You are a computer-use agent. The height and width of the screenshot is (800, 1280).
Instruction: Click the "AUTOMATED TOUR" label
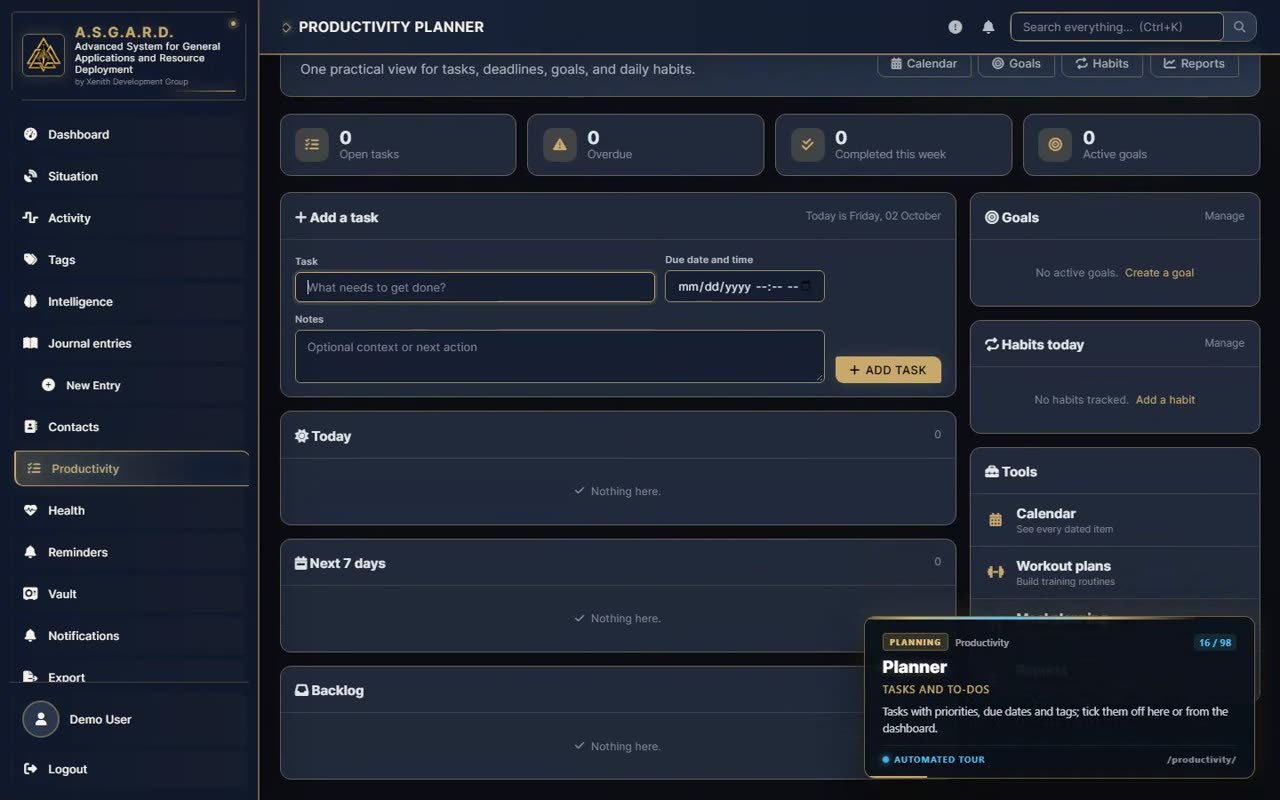(x=939, y=760)
